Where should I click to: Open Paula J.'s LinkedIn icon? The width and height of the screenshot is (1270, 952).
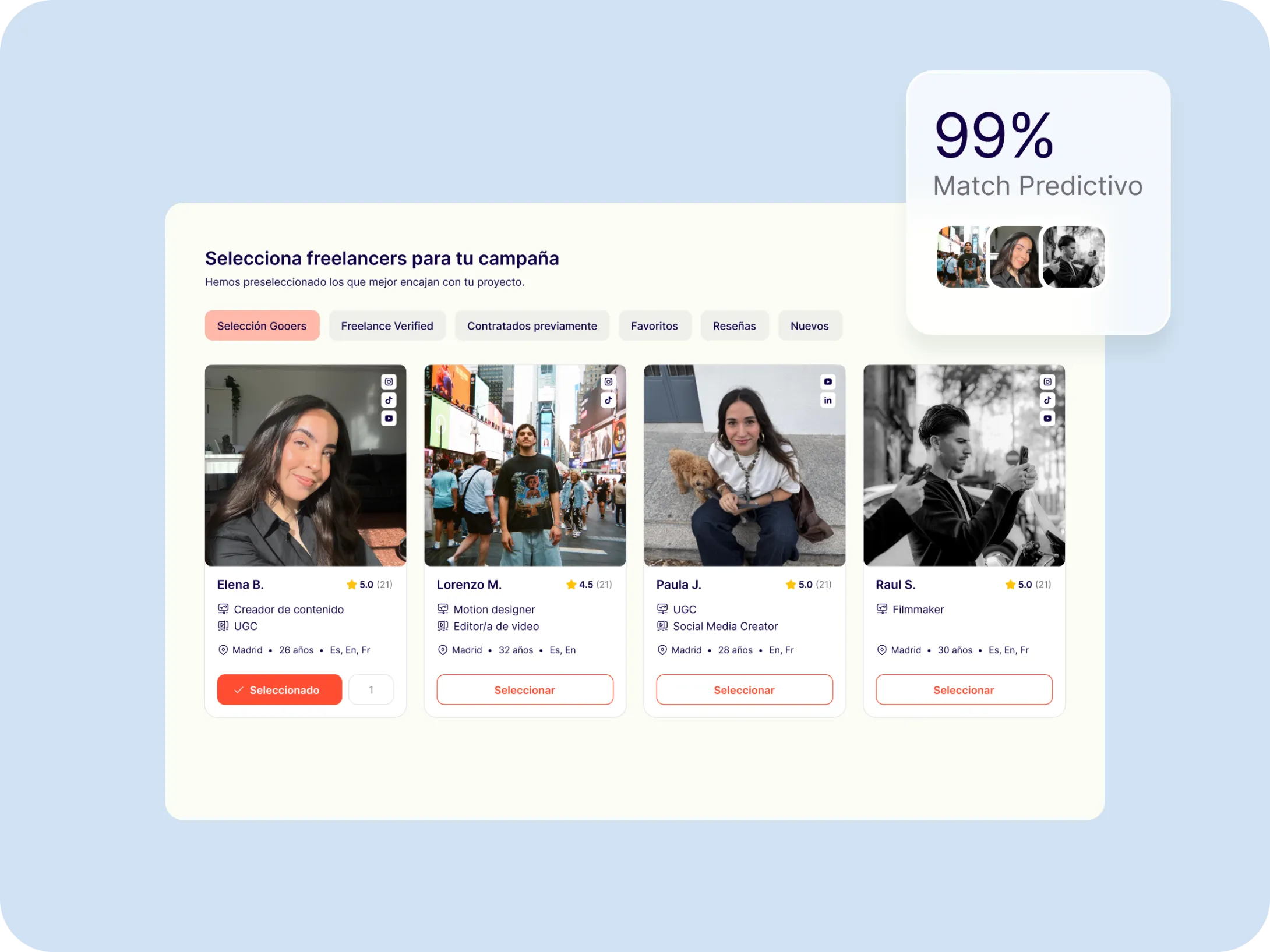828,400
